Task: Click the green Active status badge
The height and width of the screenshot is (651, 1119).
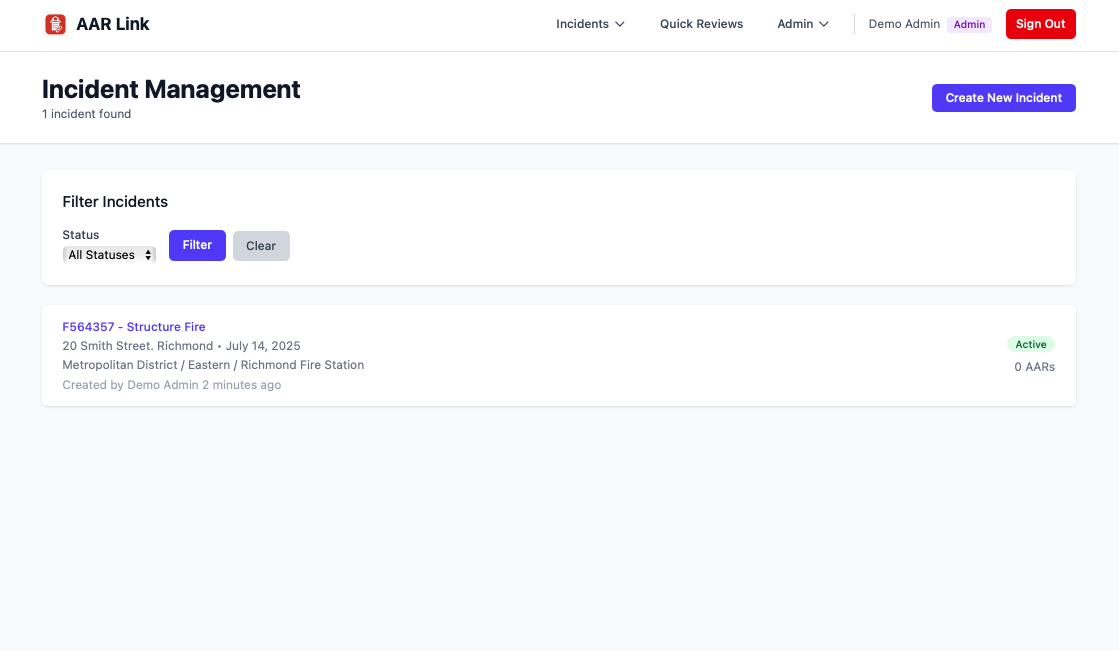Action: click(x=1031, y=344)
